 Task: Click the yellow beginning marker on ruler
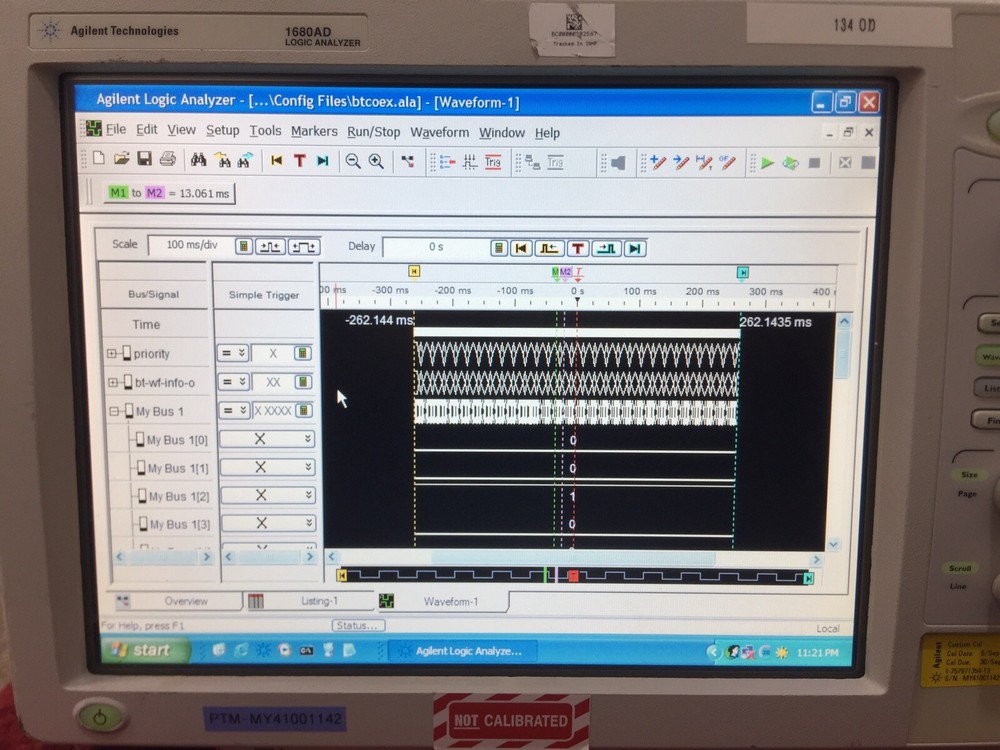(x=414, y=272)
